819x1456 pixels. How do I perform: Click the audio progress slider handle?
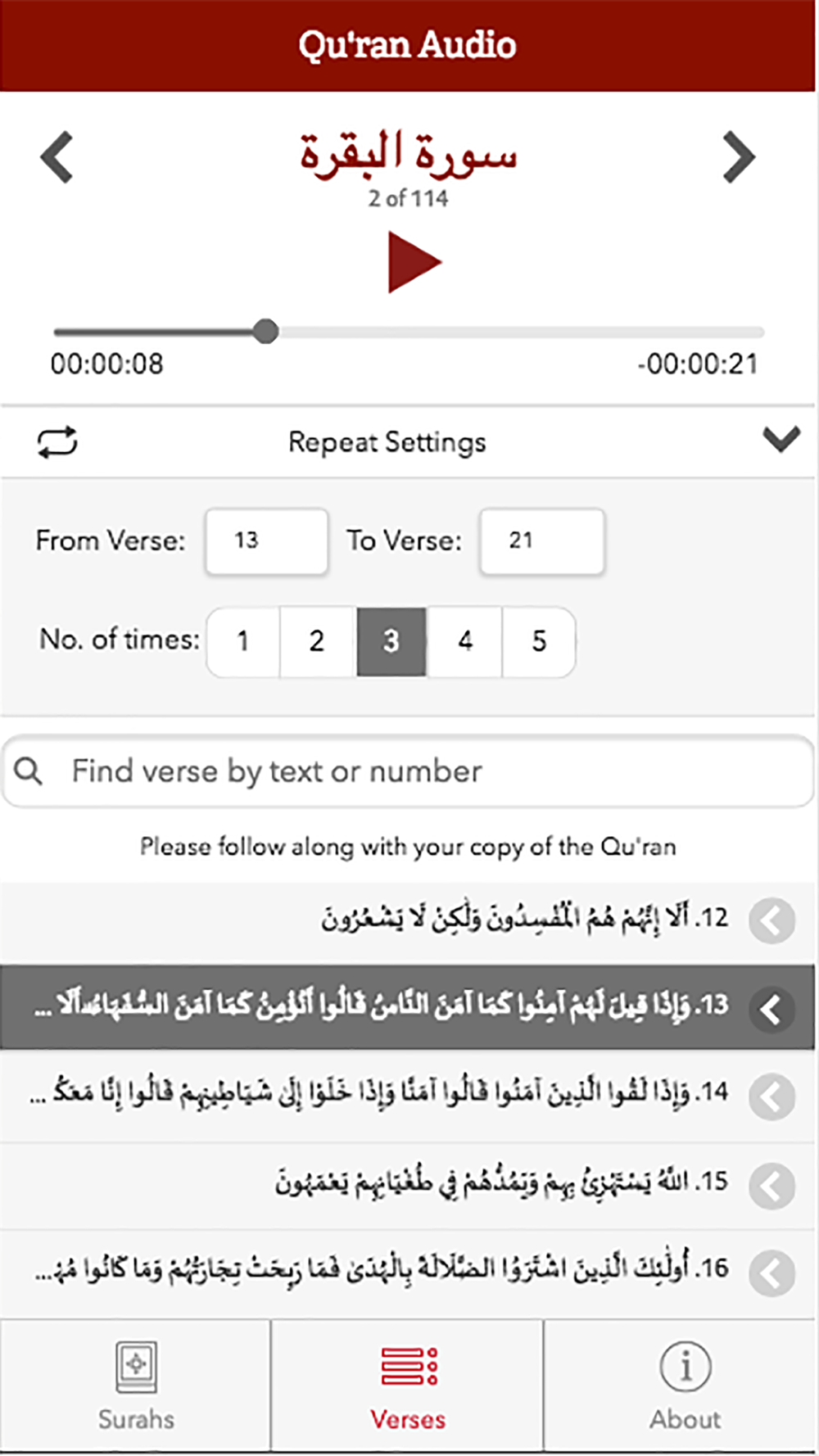click(265, 332)
